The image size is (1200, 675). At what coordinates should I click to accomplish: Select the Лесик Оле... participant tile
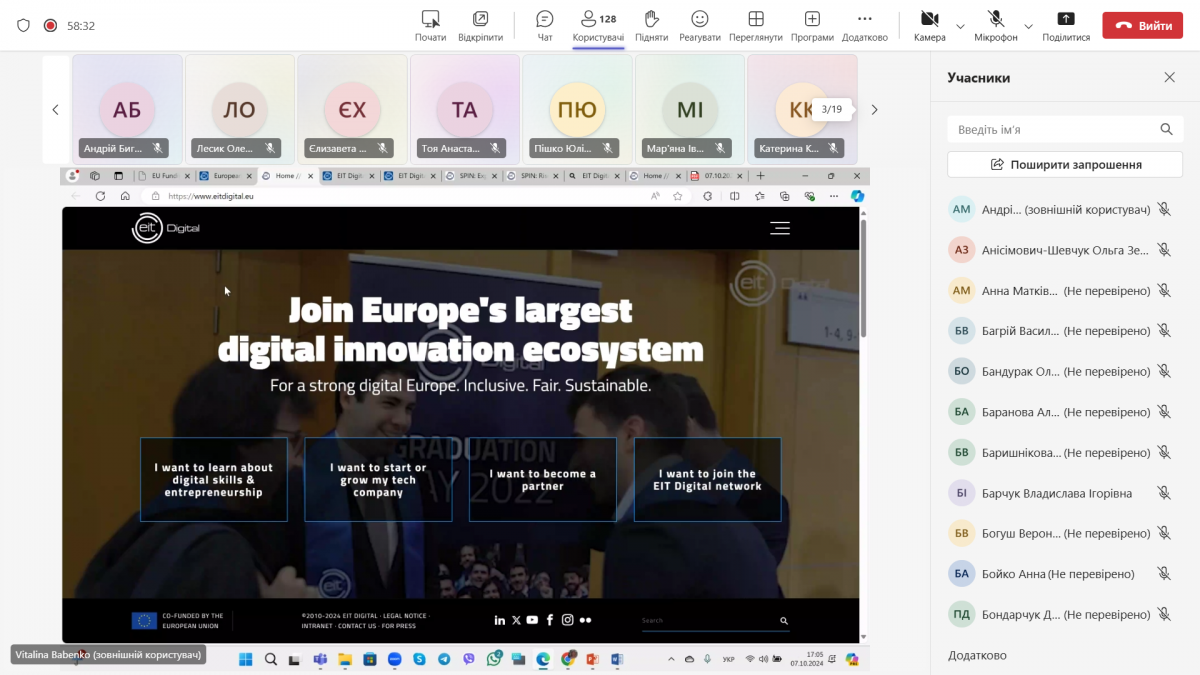(x=239, y=109)
